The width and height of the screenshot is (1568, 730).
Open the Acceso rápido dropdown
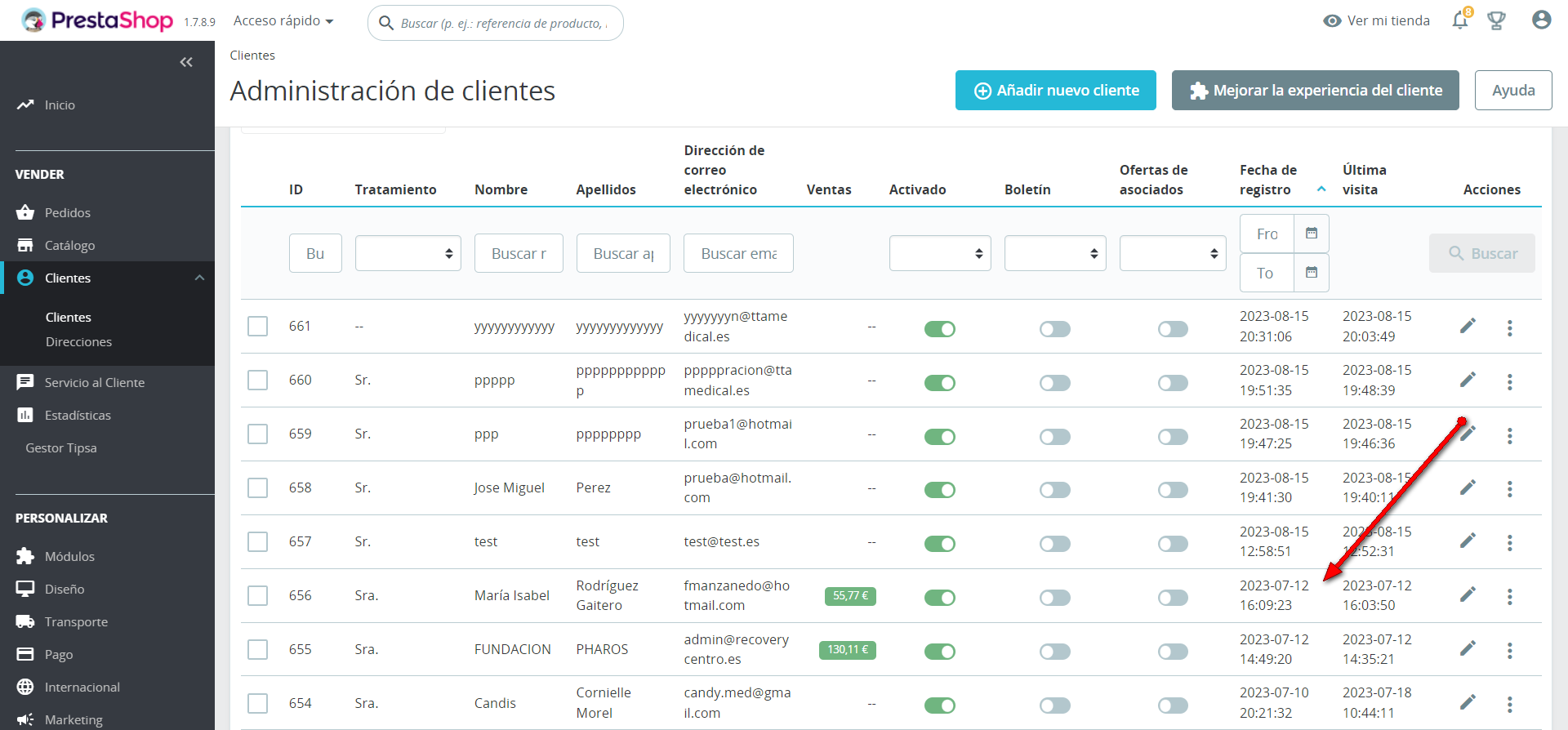(283, 20)
